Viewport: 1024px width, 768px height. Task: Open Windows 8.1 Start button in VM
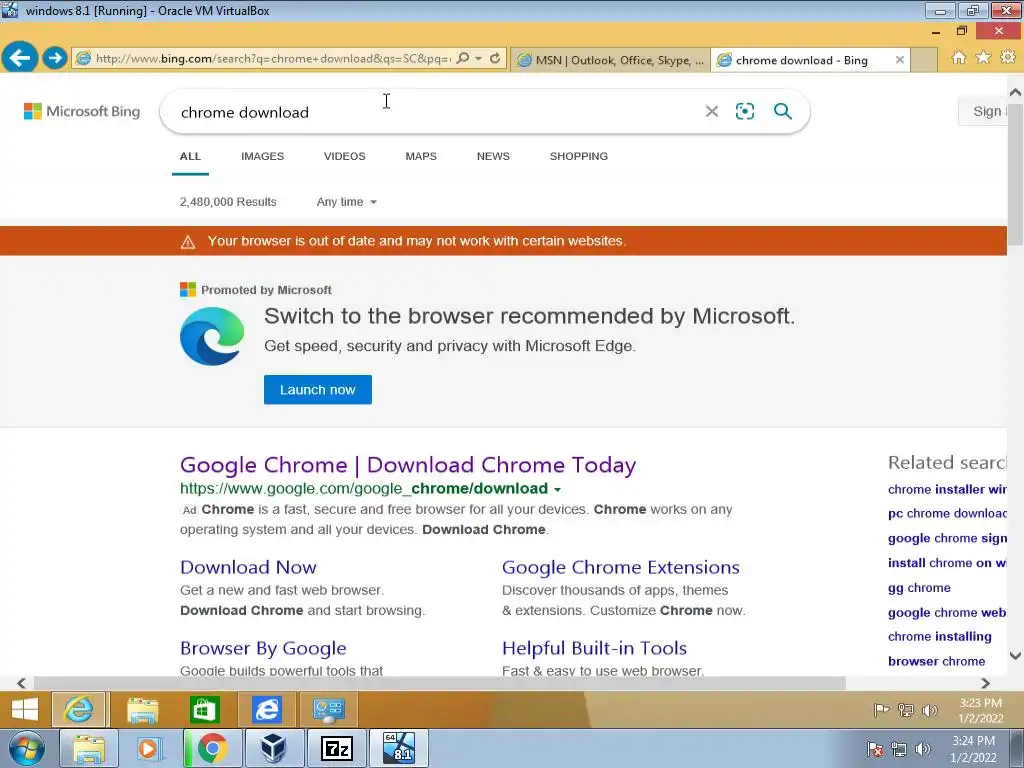pos(25,709)
